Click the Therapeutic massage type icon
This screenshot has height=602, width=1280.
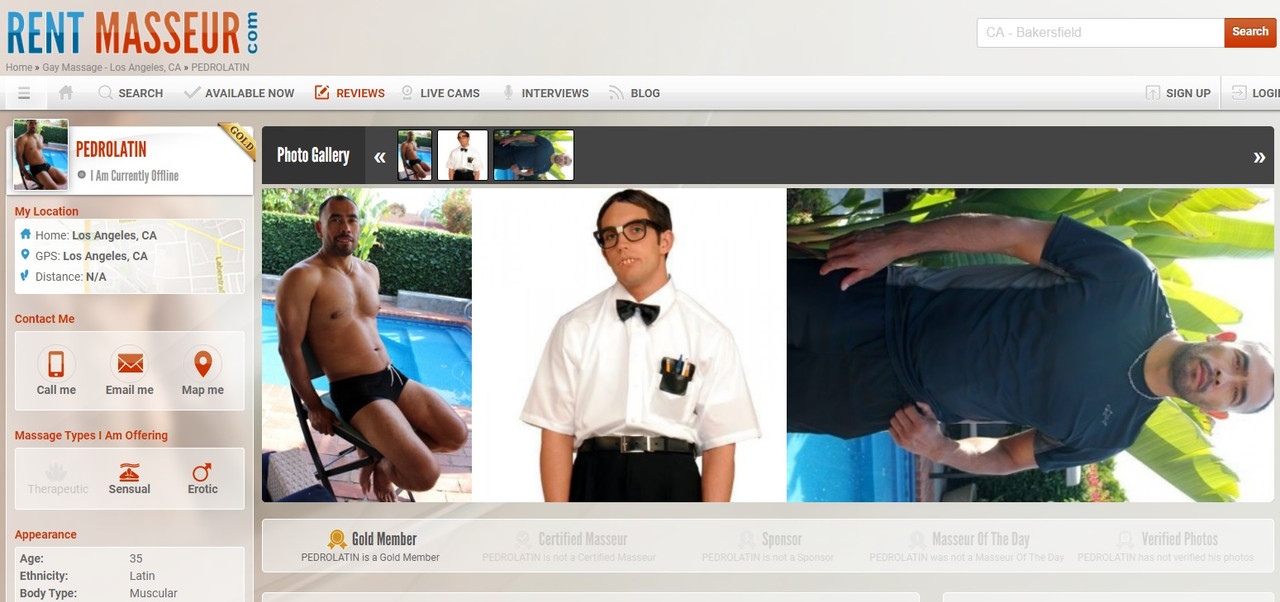point(57,472)
